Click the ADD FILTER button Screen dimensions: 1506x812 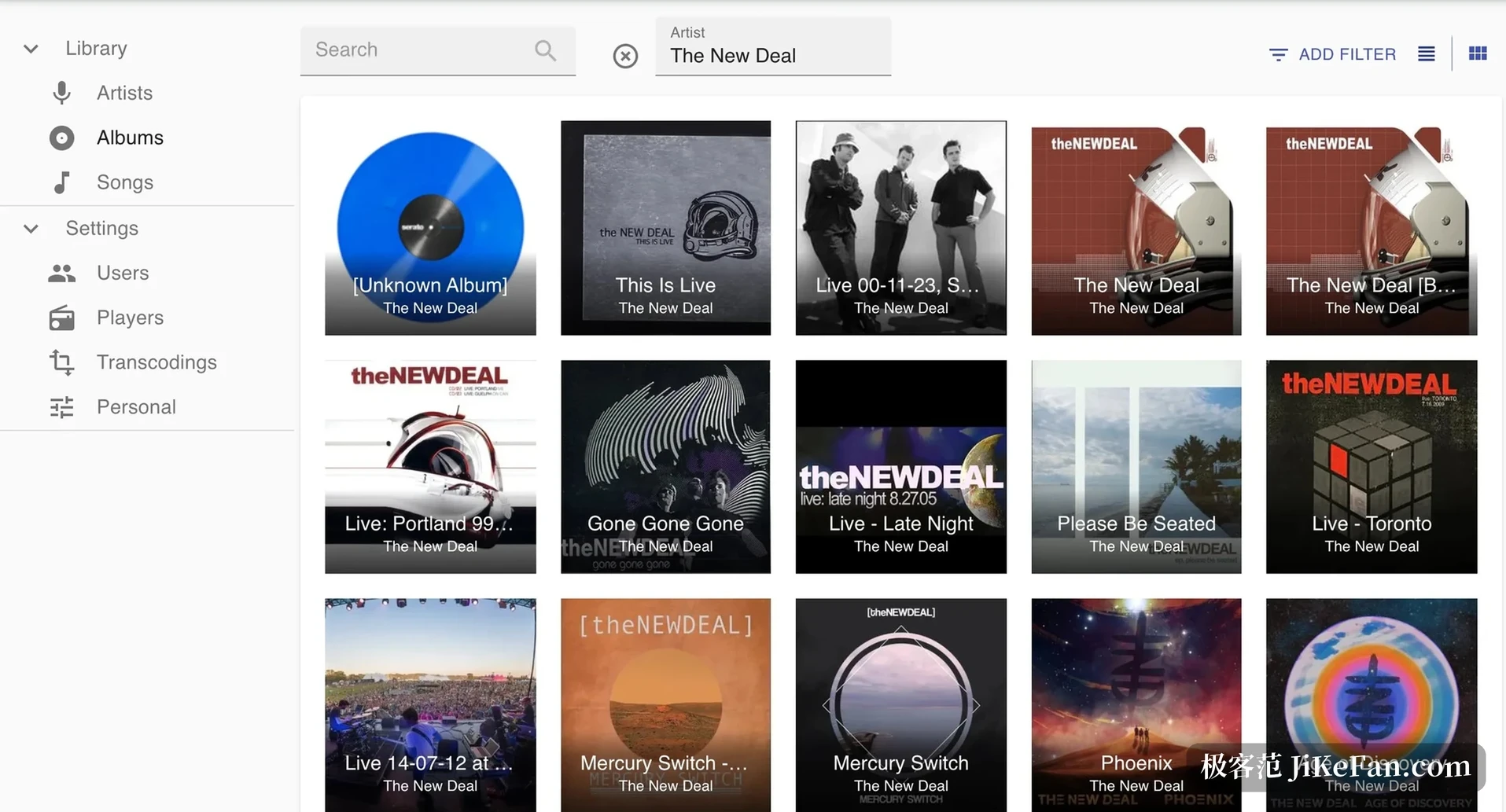(x=1333, y=54)
